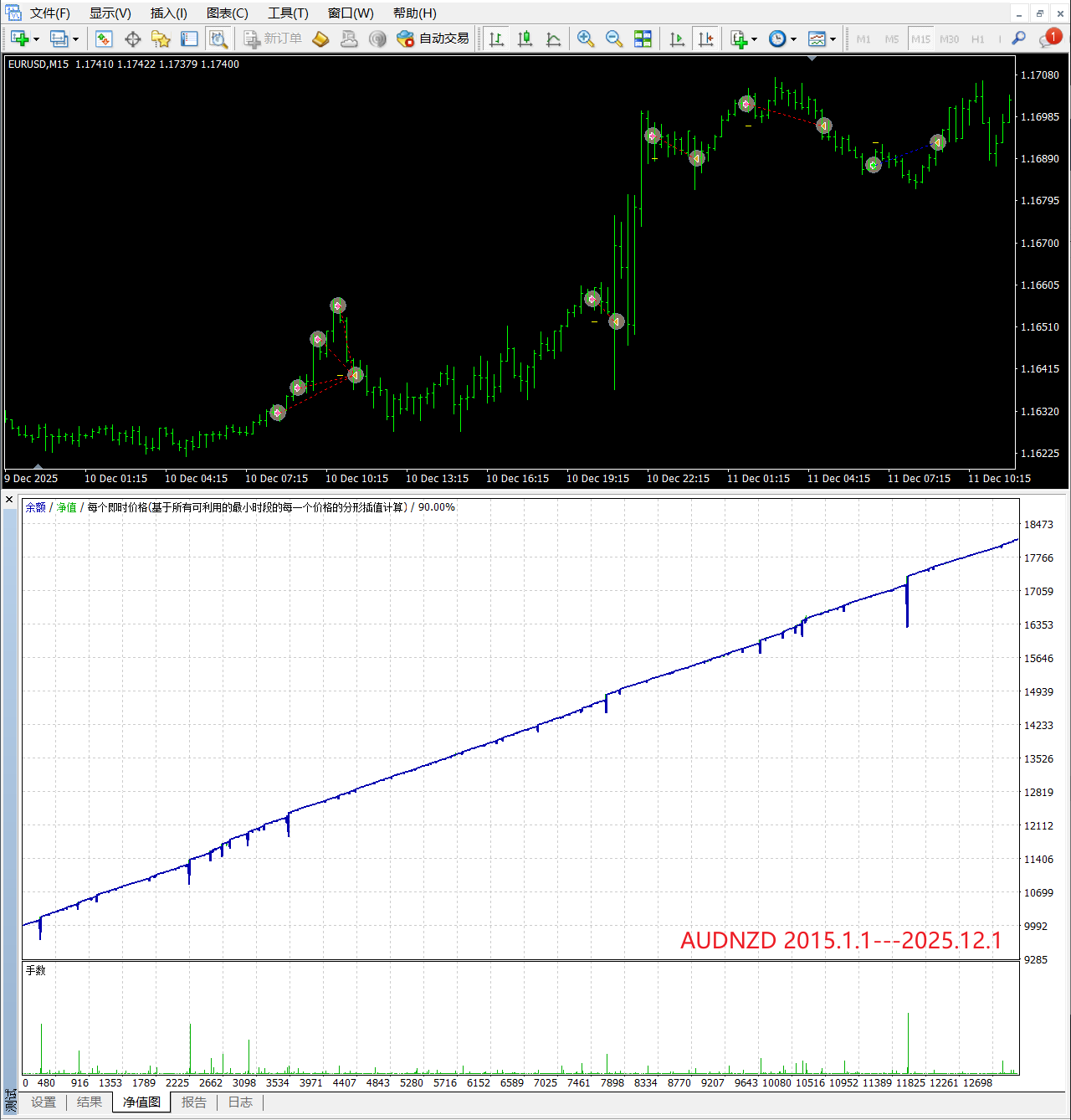Switch to the 报告 tab
This screenshot has width=1071, height=1120.
[x=194, y=1102]
